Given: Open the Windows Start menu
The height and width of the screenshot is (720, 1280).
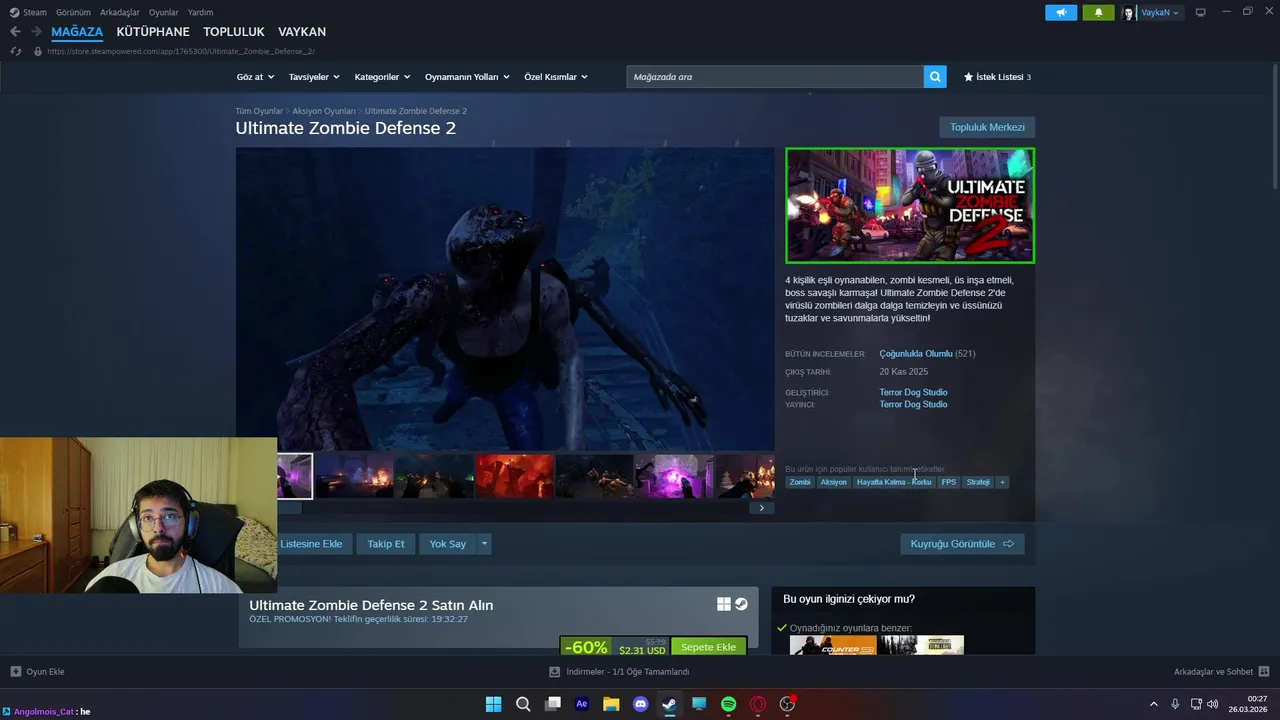Looking at the screenshot, I should point(493,704).
